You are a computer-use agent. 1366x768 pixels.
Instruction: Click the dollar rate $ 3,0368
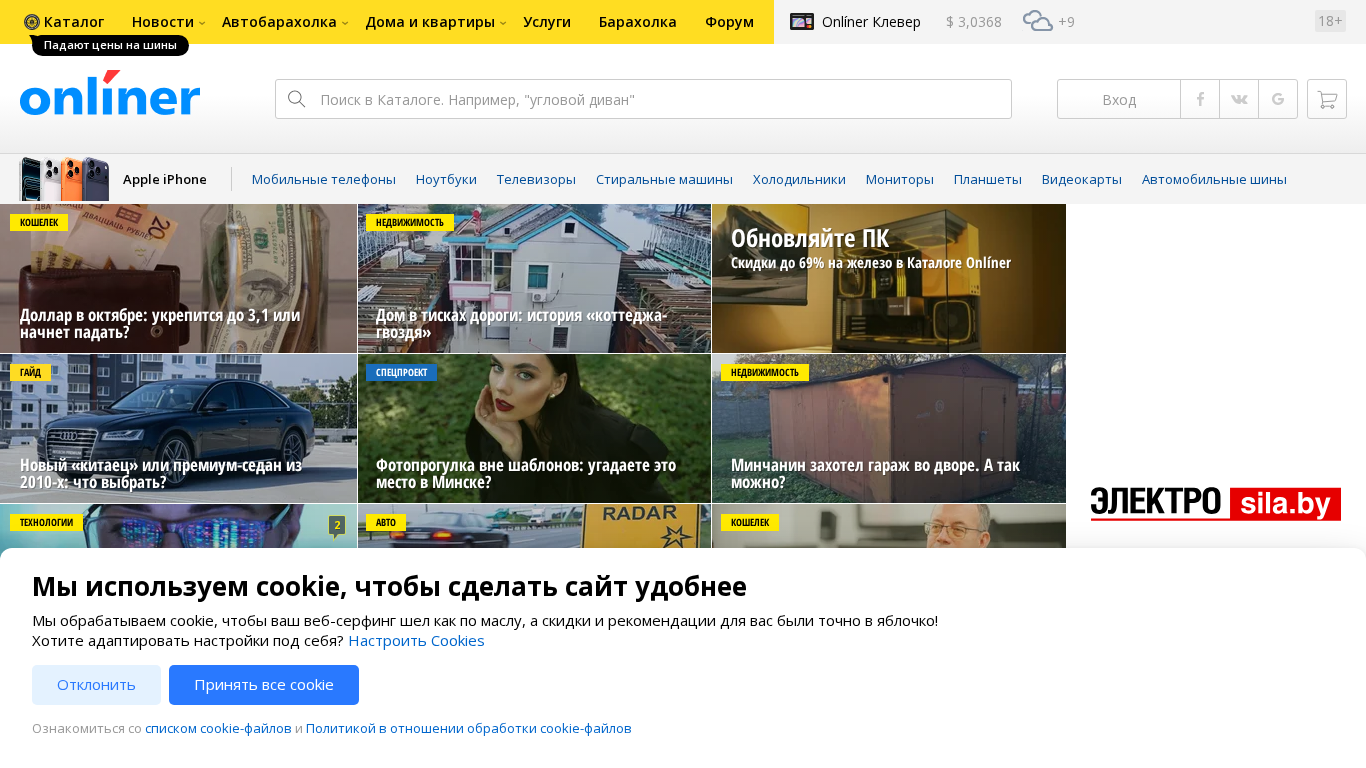tap(974, 21)
